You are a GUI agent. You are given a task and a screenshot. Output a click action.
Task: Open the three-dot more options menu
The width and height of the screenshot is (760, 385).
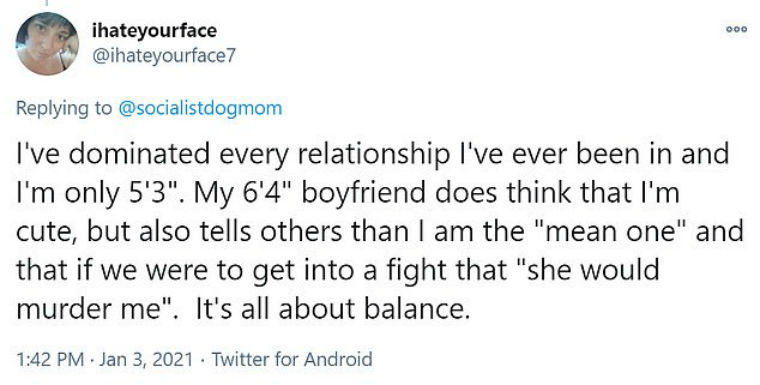(x=736, y=30)
